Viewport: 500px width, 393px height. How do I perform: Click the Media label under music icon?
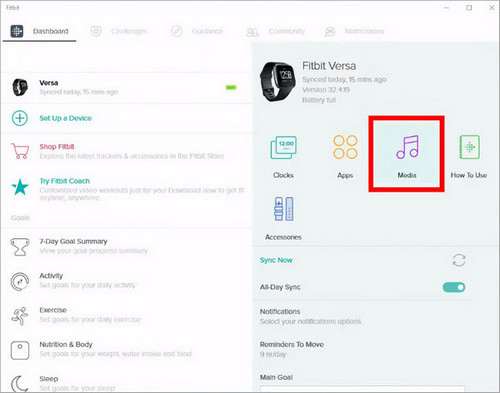(407, 175)
